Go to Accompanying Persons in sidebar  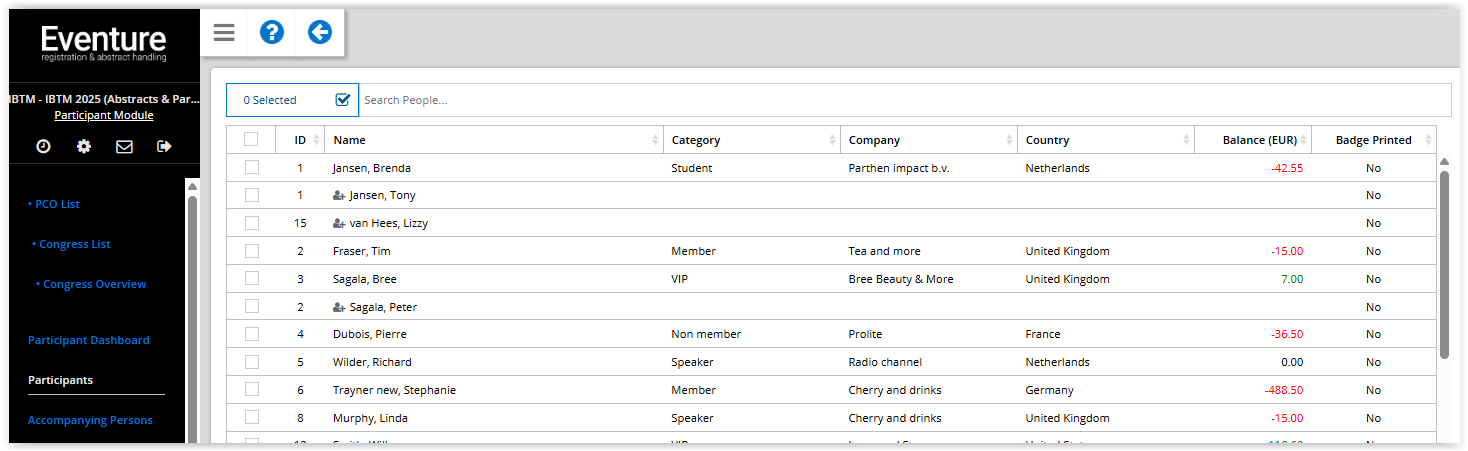90,420
